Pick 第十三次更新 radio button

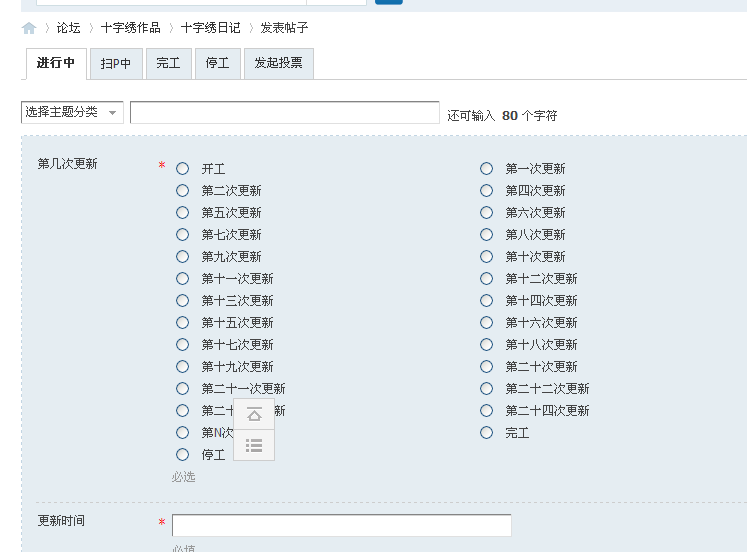click(x=182, y=301)
